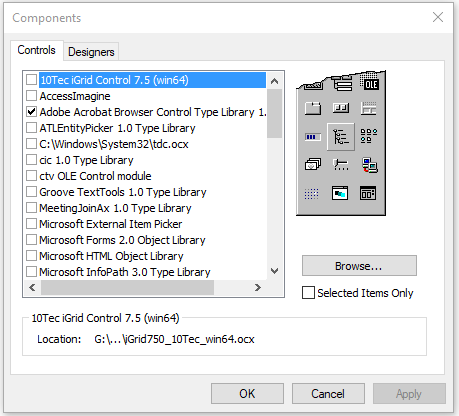Click the networked computers icon
This screenshot has height=416, width=459.
point(369,165)
